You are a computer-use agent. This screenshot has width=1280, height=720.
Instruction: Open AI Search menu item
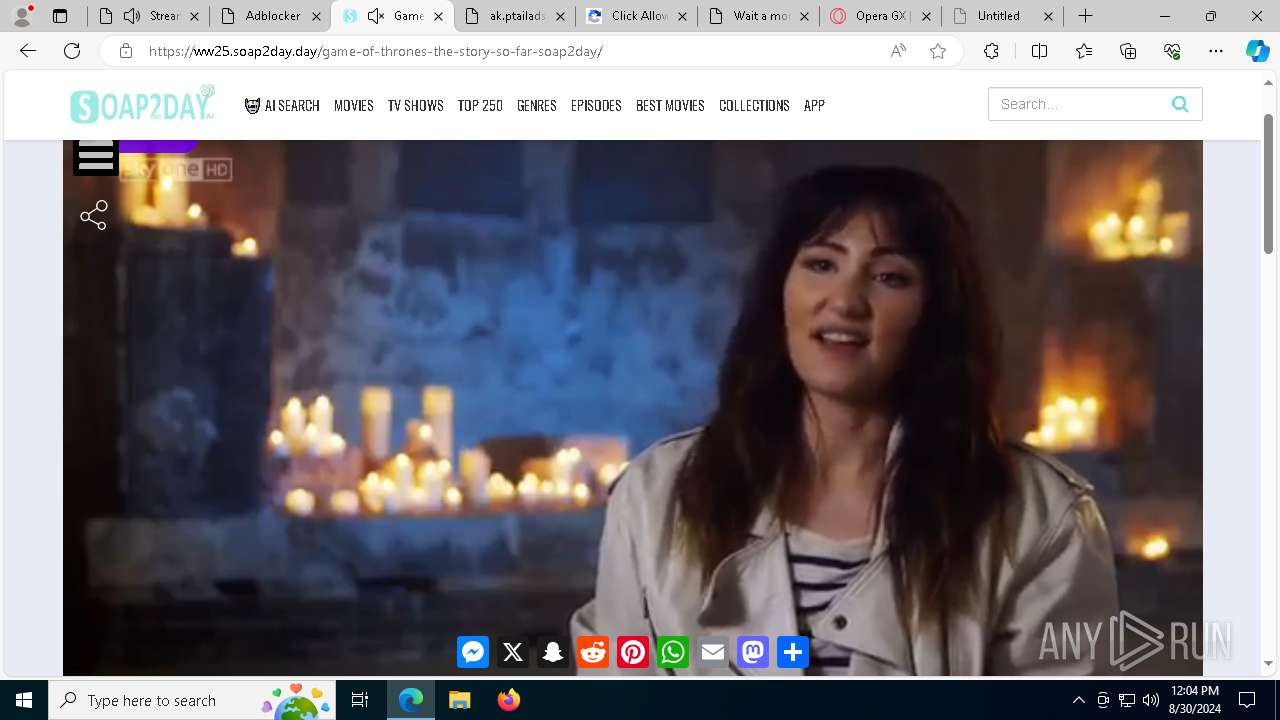[282, 105]
